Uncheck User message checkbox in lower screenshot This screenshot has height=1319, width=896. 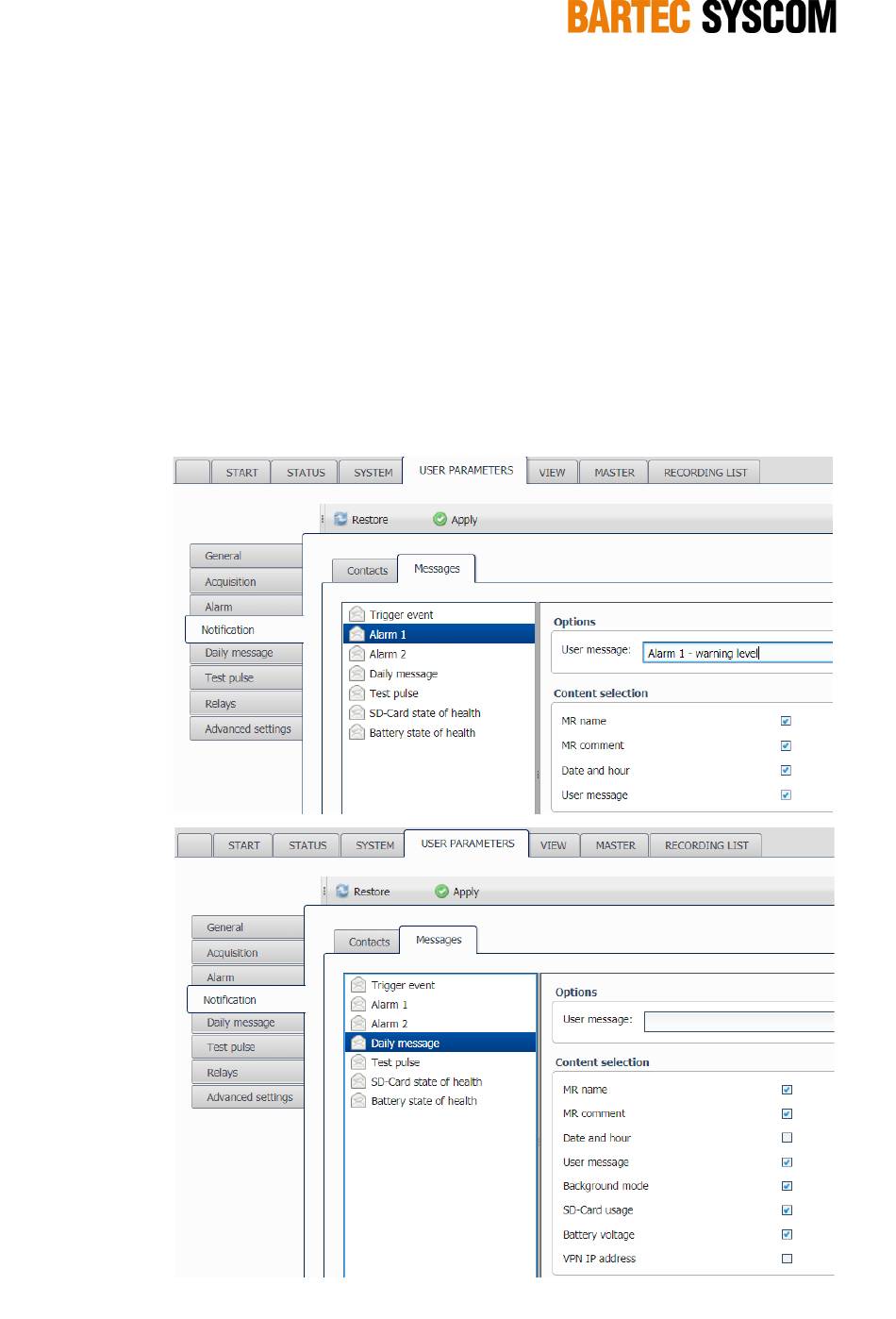[x=788, y=1162]
